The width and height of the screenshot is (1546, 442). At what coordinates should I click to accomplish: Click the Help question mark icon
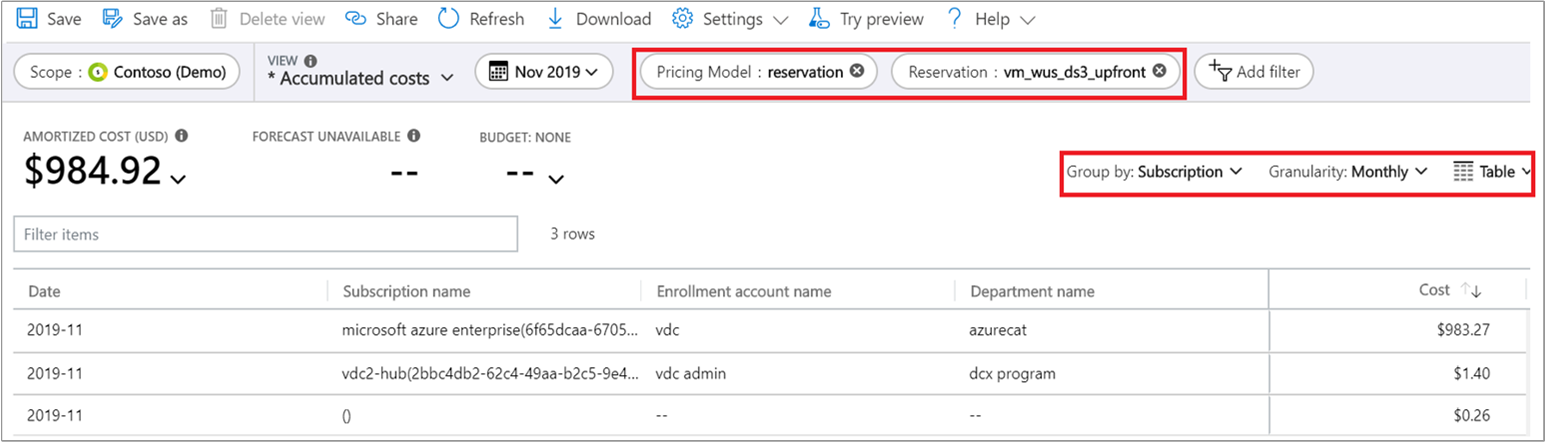pyautogui.click(x=954, y=18)
